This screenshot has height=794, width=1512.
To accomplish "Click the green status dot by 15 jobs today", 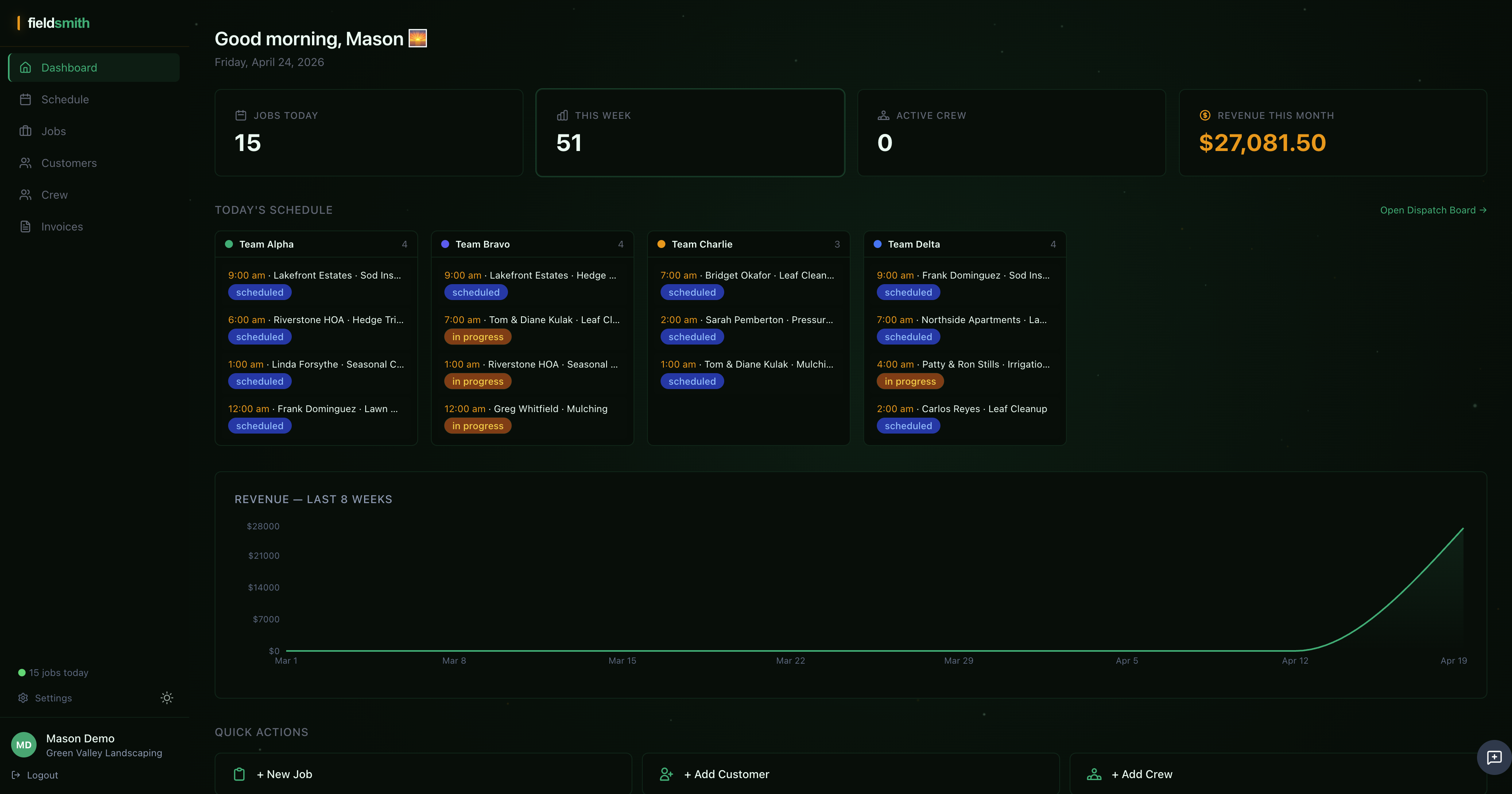I will pos(22,672).
